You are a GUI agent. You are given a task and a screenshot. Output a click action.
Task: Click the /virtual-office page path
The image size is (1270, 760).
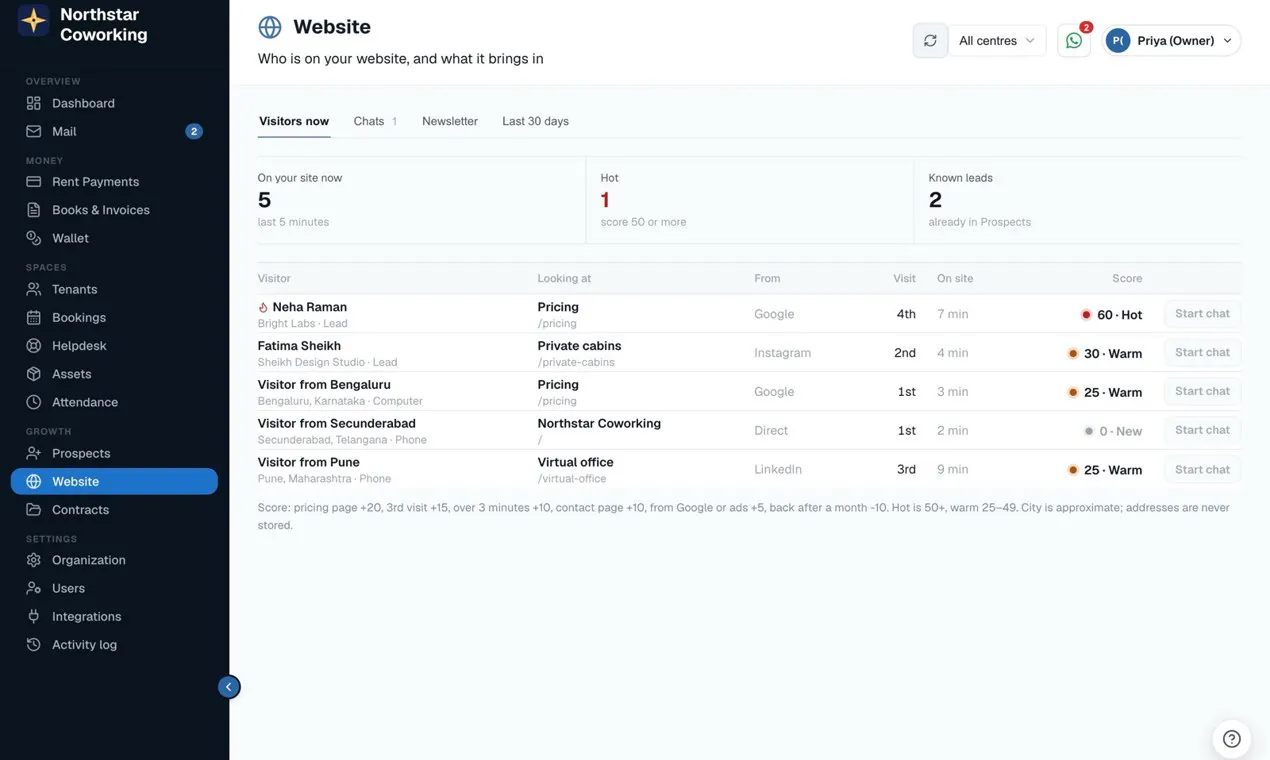pyautogui.click(x=572, y=479)
